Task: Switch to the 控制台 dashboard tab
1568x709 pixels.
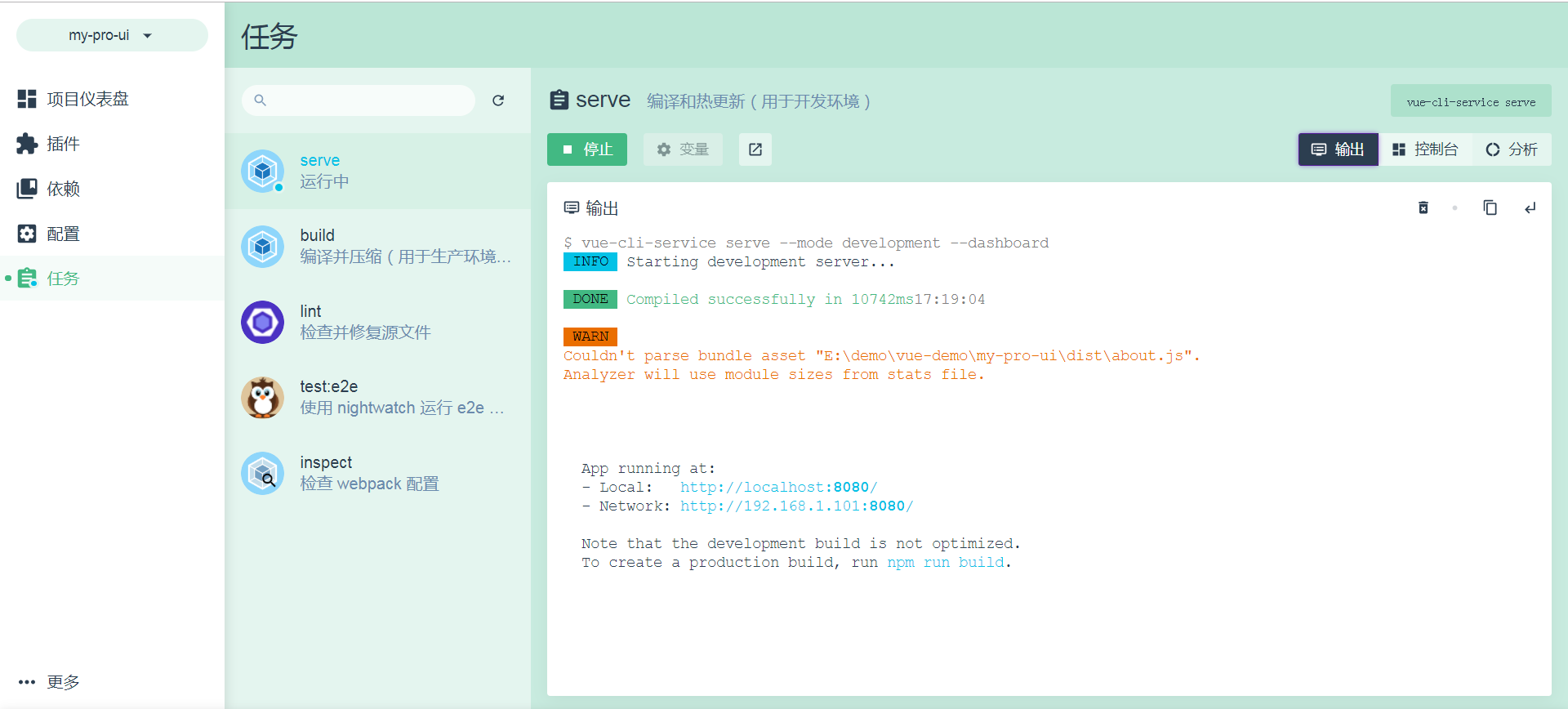Action: click(x=1425, y=149)
